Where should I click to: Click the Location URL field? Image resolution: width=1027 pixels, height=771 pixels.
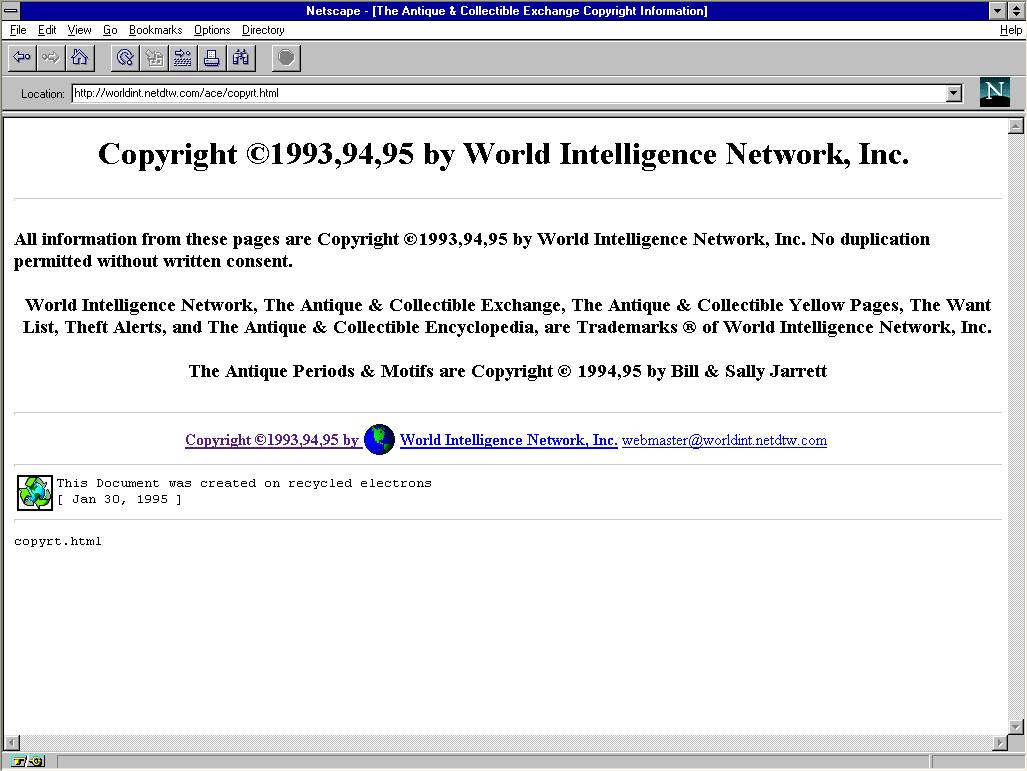pos(509,94)
